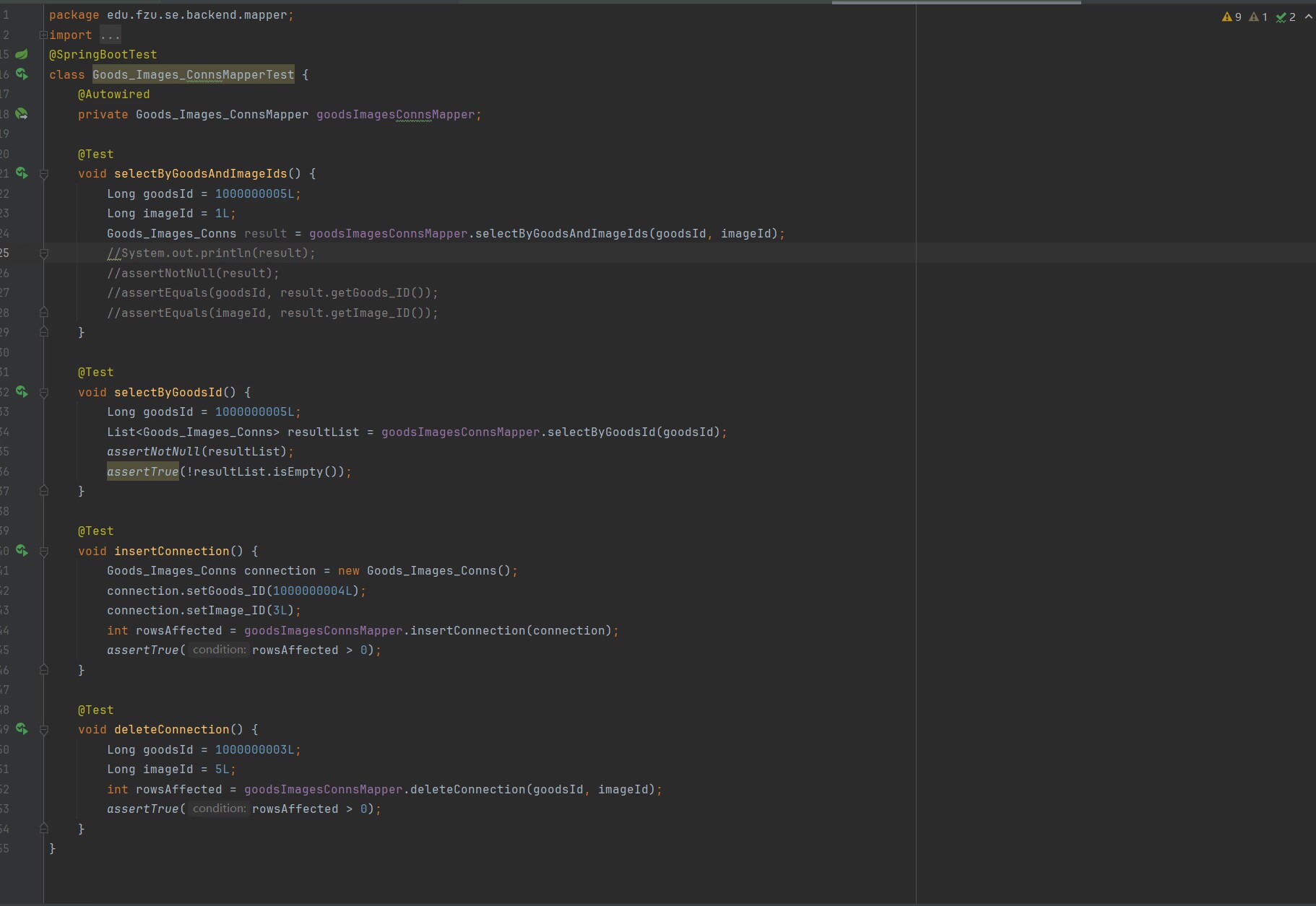Click the value 1000000005L on line 22

254,193
